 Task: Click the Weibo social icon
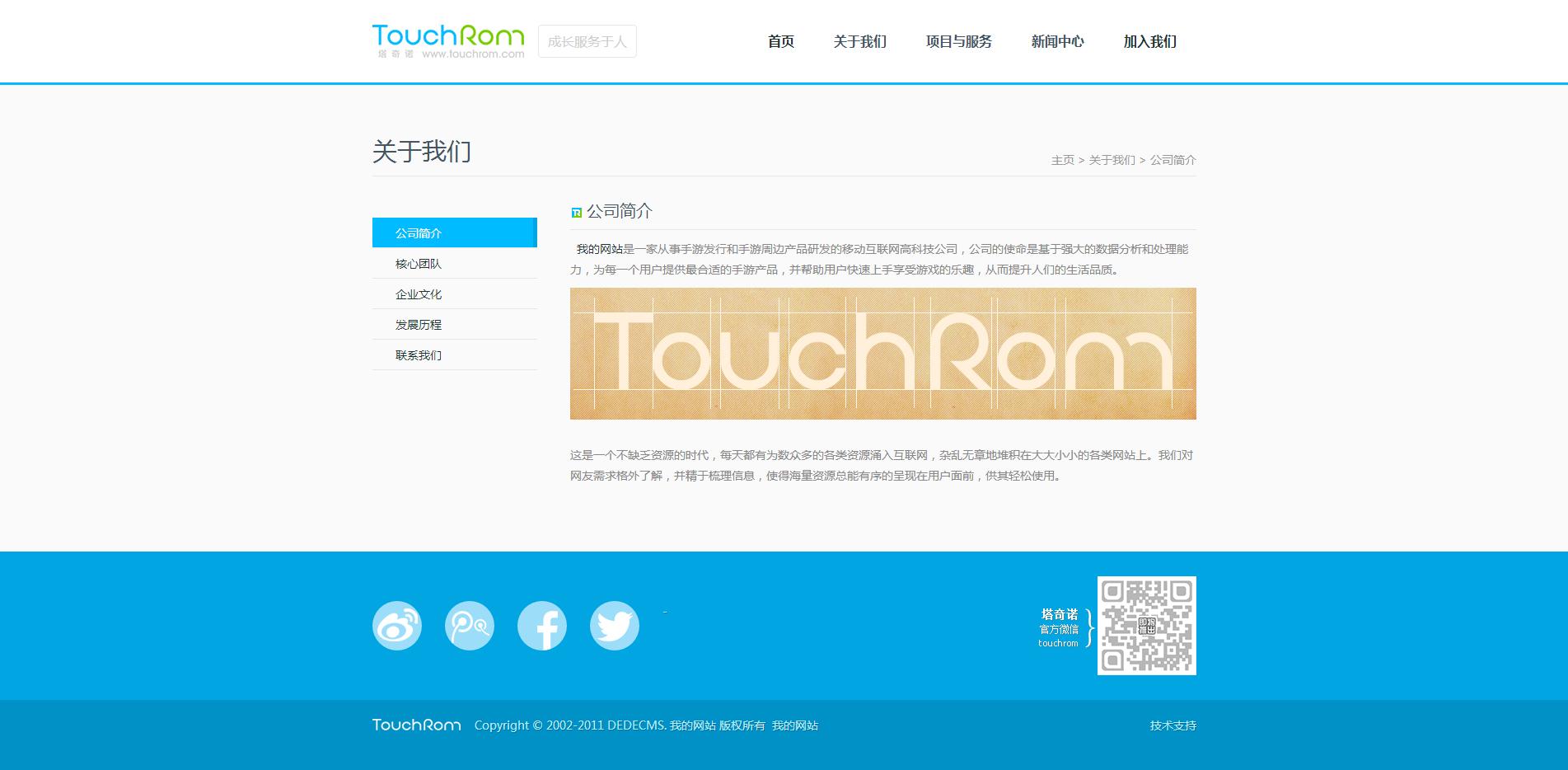click(x=397, y=626)
